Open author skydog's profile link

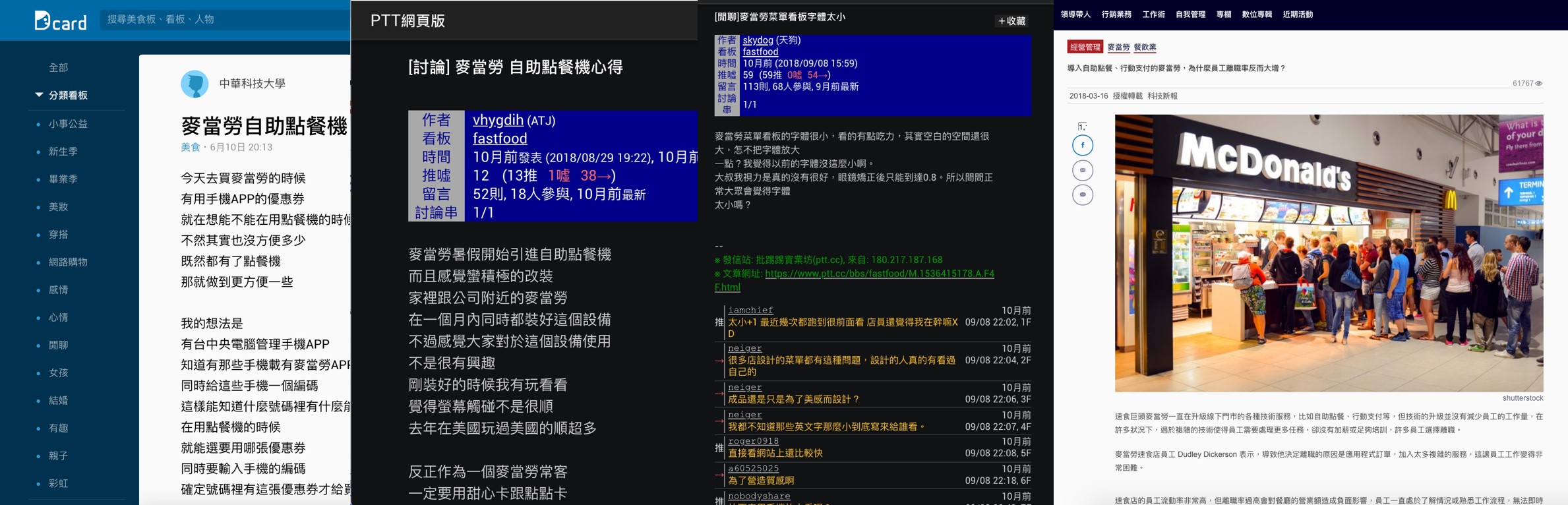tap(758, 40)
